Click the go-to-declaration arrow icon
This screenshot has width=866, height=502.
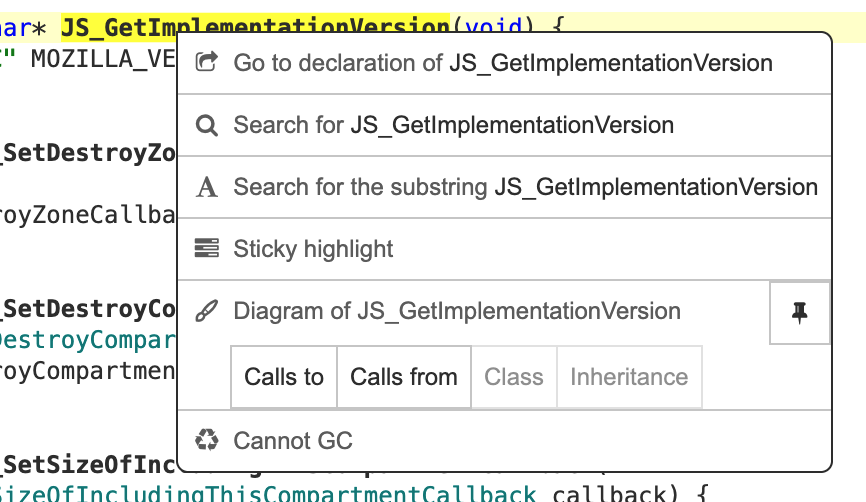pos(207,63)
